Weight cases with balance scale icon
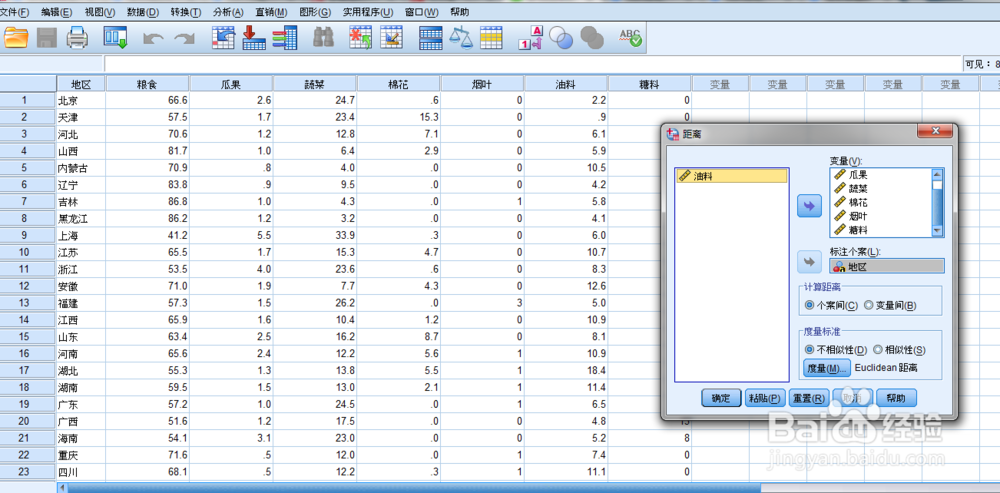 point(461,38)
